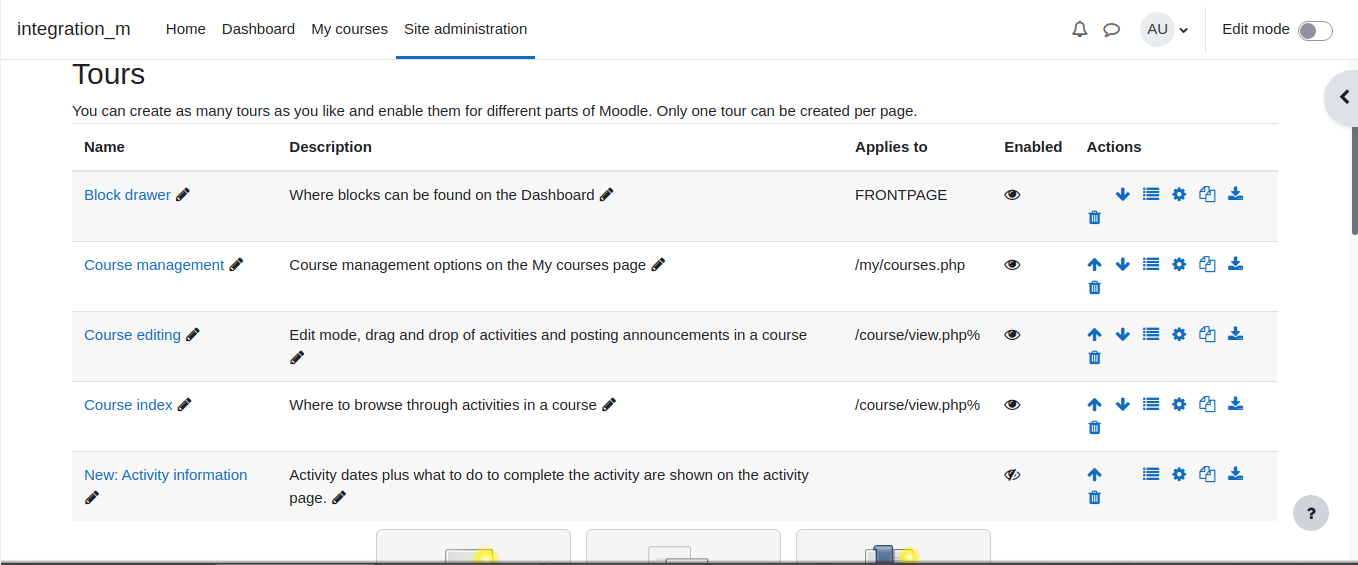Image resolution: width=1358 pixels, height=565 pixels.
Task: View steps list for Course index tour
Action: point(1151,404)
